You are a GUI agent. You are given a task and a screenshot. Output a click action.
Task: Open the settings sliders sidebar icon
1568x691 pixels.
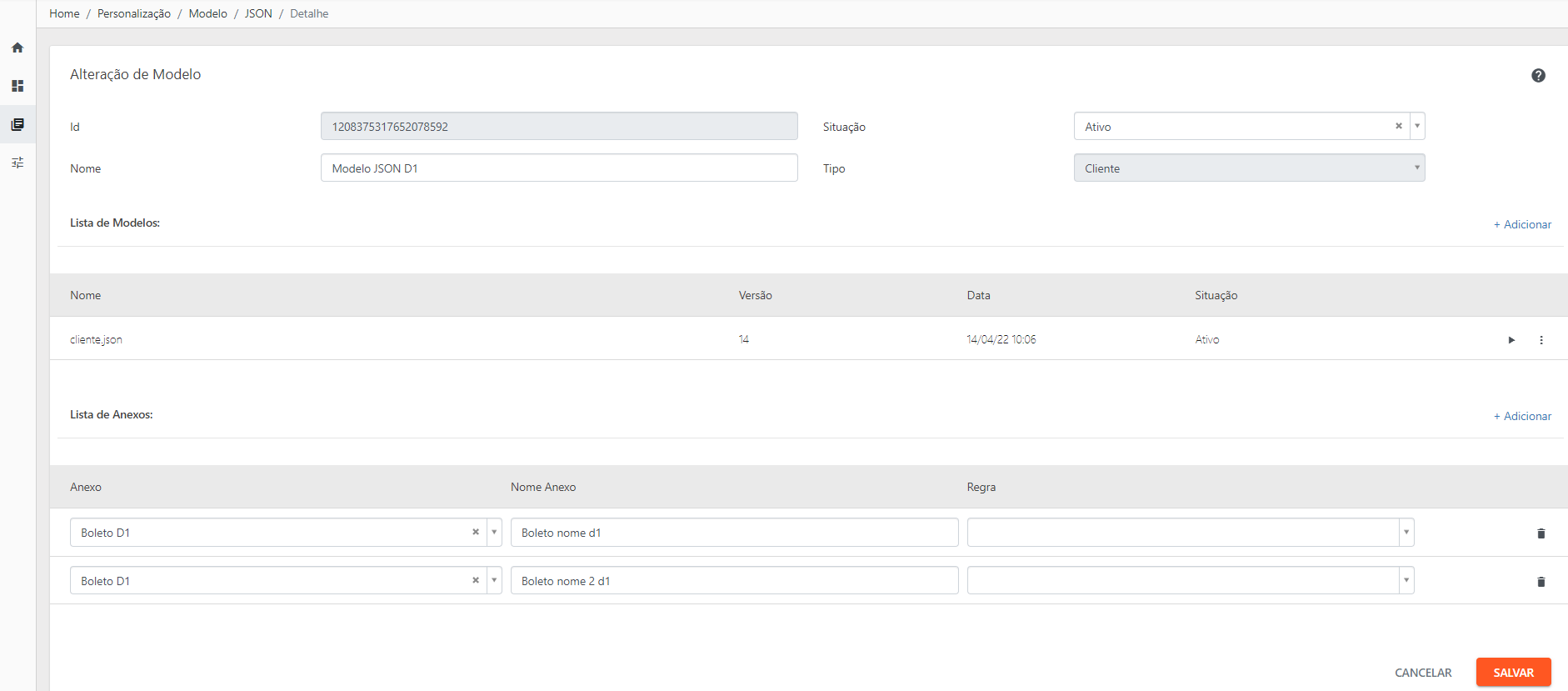[17, 163]
